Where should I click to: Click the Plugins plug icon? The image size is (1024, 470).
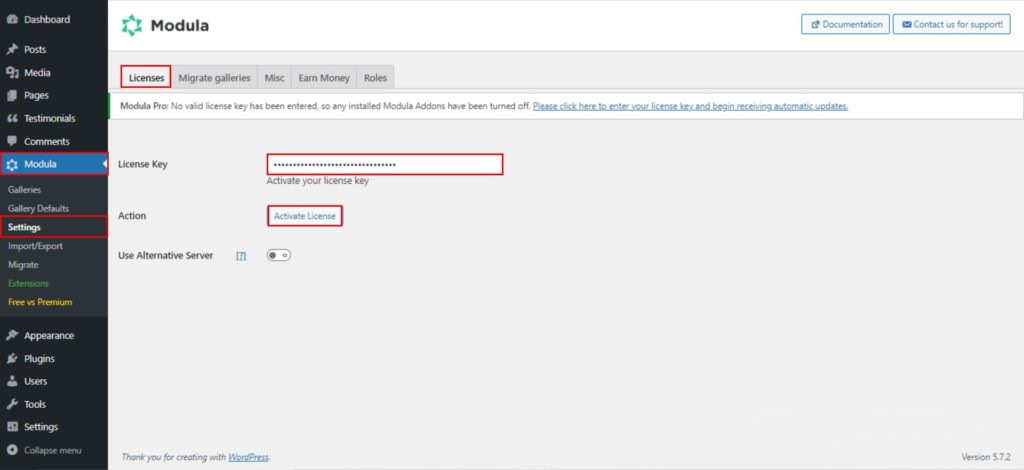click(12, 358)
